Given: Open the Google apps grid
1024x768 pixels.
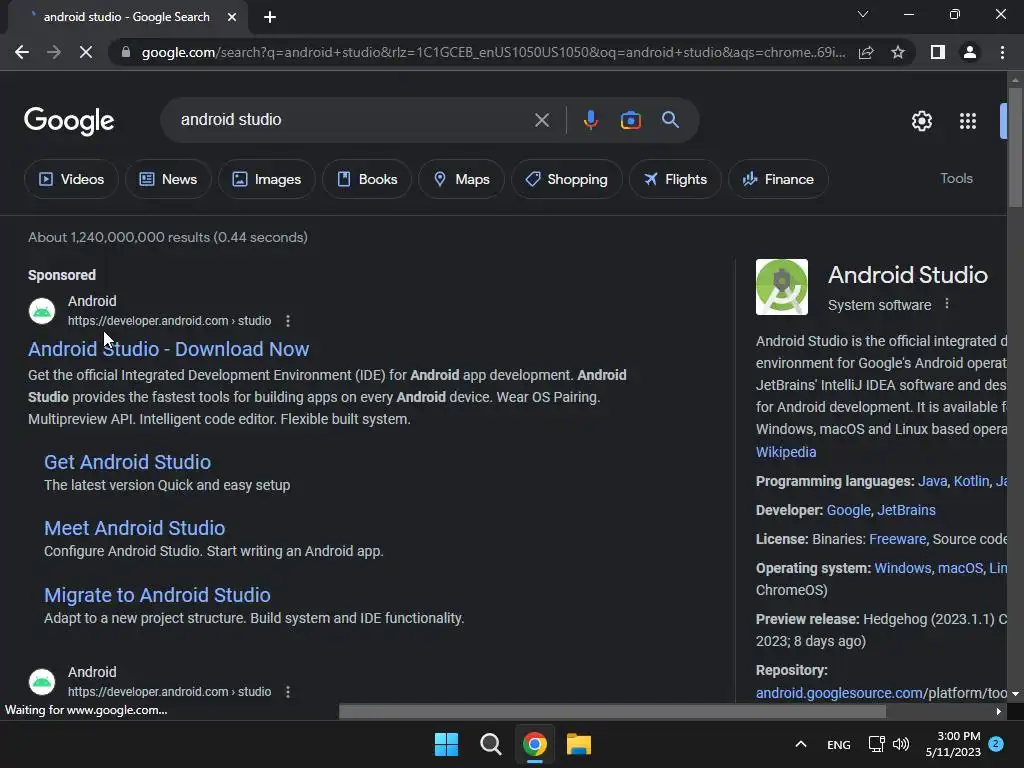Looking at the screenshot, I should click(x=967, y=121).
